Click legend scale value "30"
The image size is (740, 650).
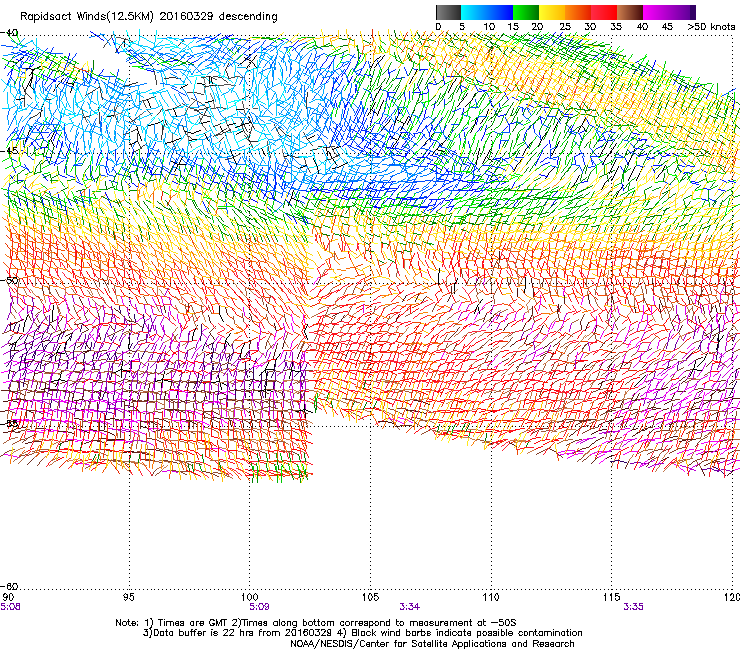tap(590, 27)
